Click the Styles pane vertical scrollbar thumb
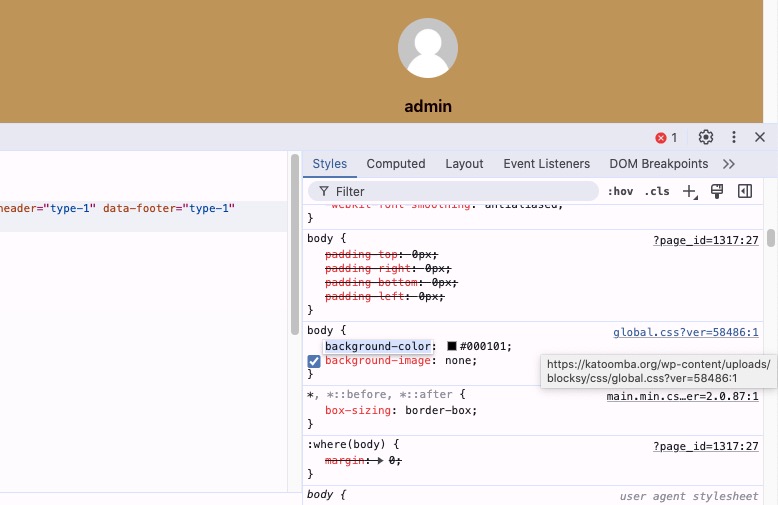This screenshot has width=778, height=505. coord(770,238)
